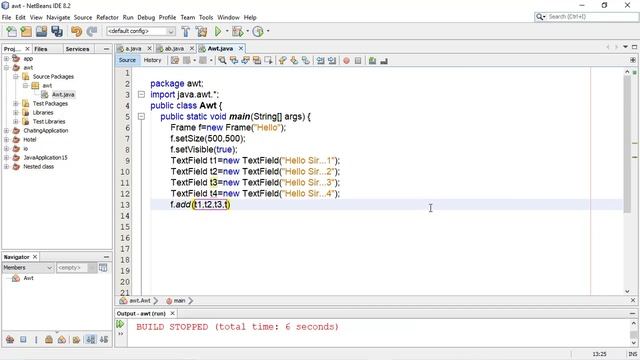Toggle Fully Qualified Names in Navigator
Screen dimensions: 640x360
(x=76, y=339)
